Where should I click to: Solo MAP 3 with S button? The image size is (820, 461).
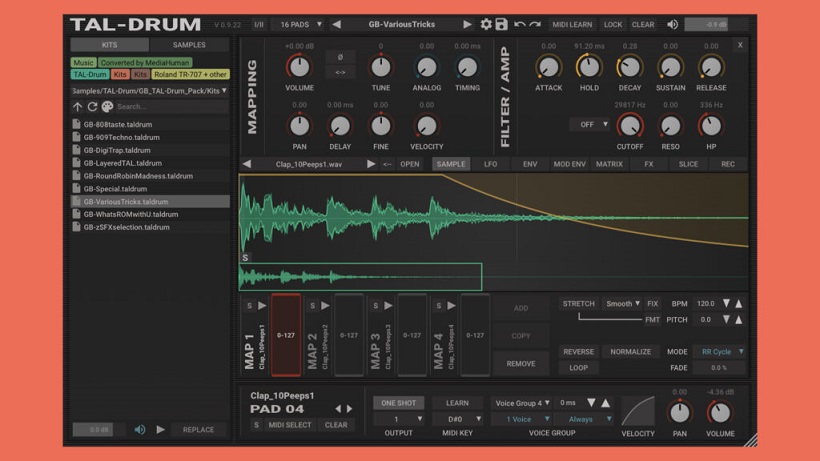point(375,306)
